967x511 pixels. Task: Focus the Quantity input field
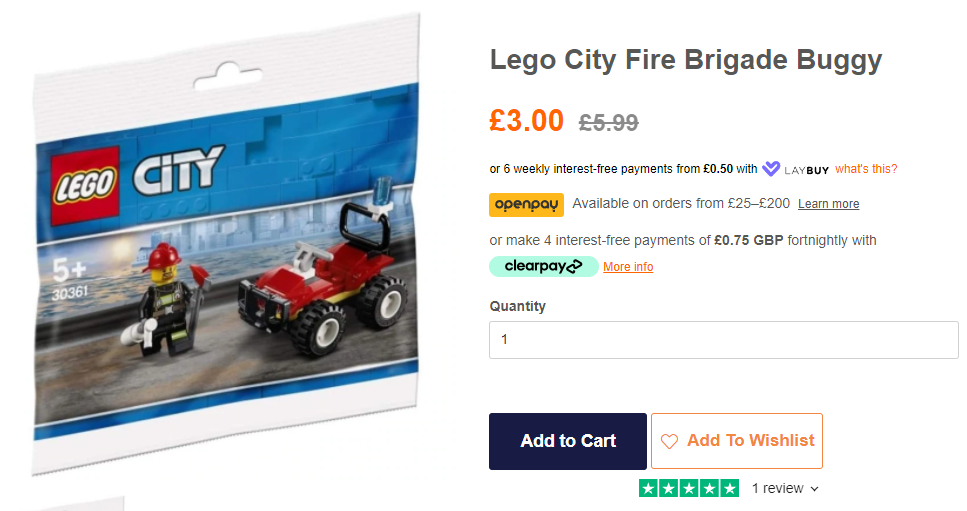(723, 340)
